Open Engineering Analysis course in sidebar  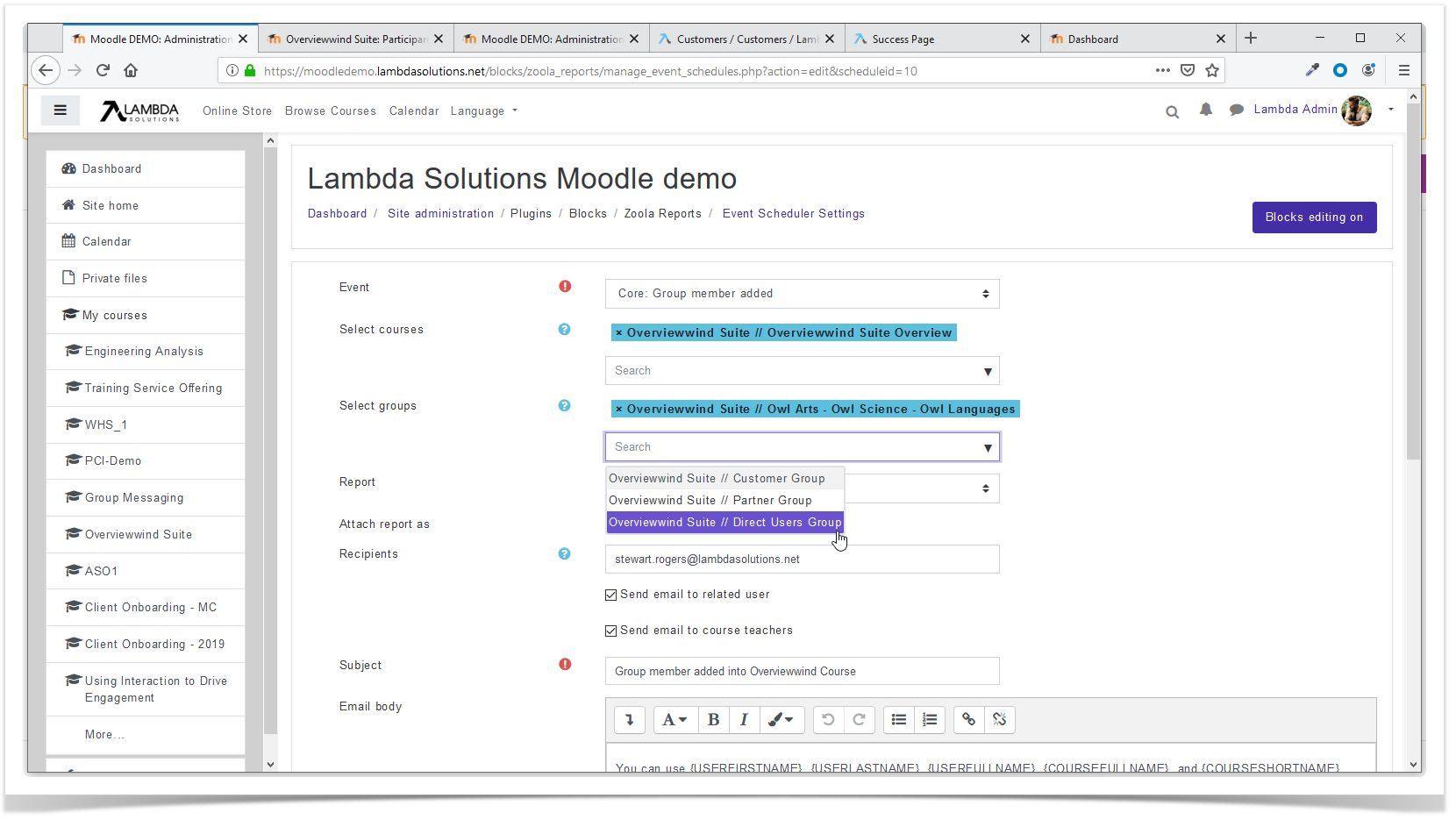tap(146, 351)
